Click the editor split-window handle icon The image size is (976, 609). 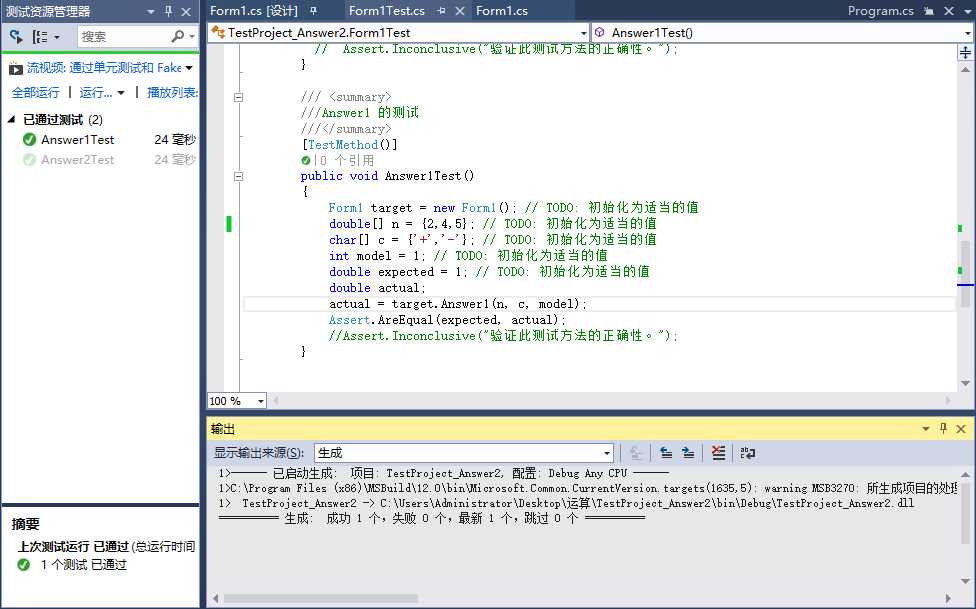pos(965,53)
